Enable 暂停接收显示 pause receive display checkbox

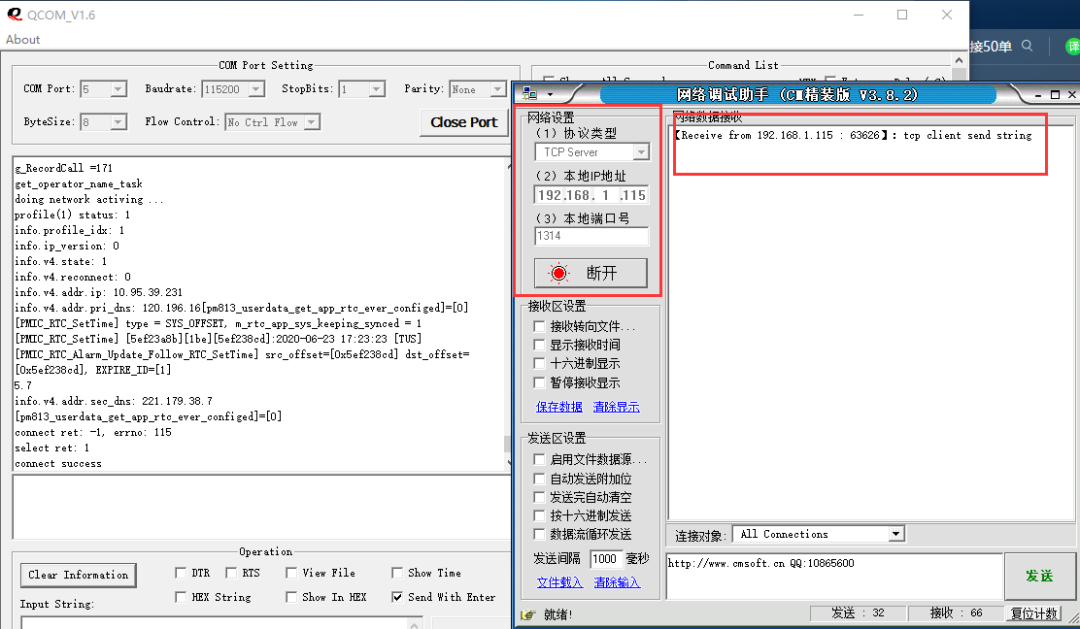[539, 383]
